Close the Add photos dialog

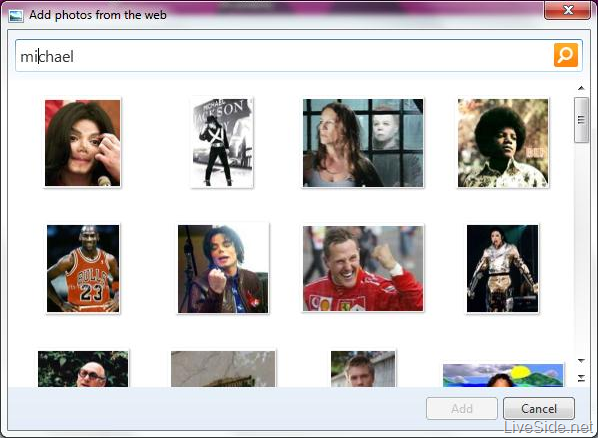[x=567, y=10]
